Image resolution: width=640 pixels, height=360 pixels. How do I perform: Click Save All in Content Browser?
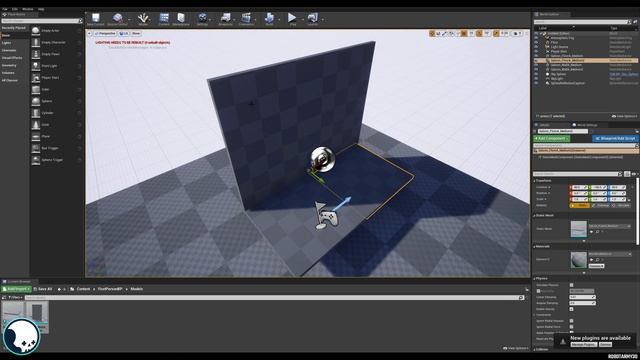(x=43, y=289)
